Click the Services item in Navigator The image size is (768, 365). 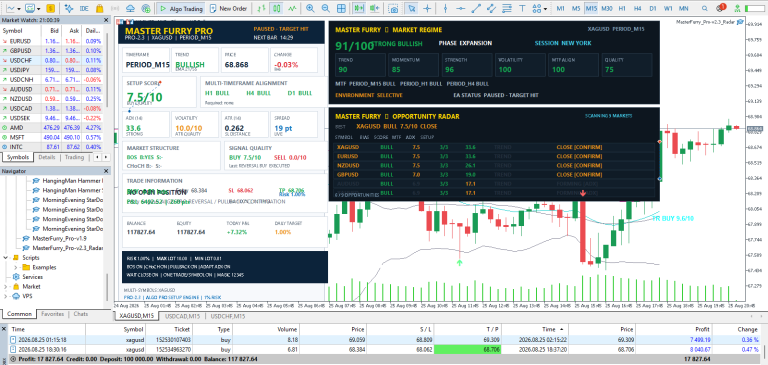[x=33, y=277]
